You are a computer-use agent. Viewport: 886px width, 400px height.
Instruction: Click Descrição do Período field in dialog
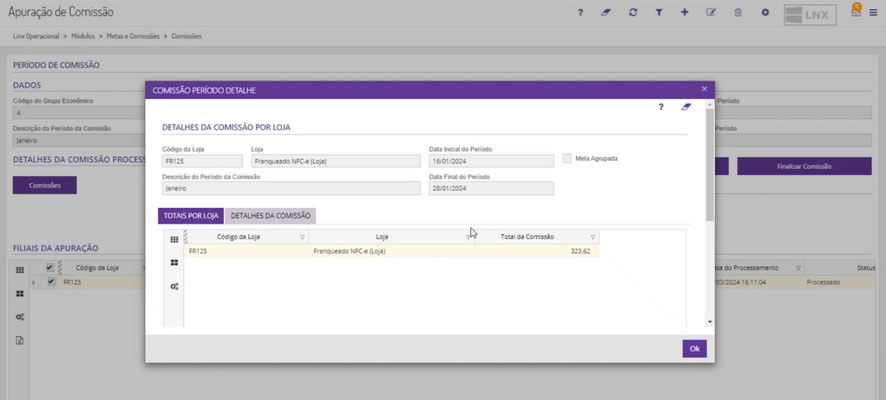pos(291,188)
